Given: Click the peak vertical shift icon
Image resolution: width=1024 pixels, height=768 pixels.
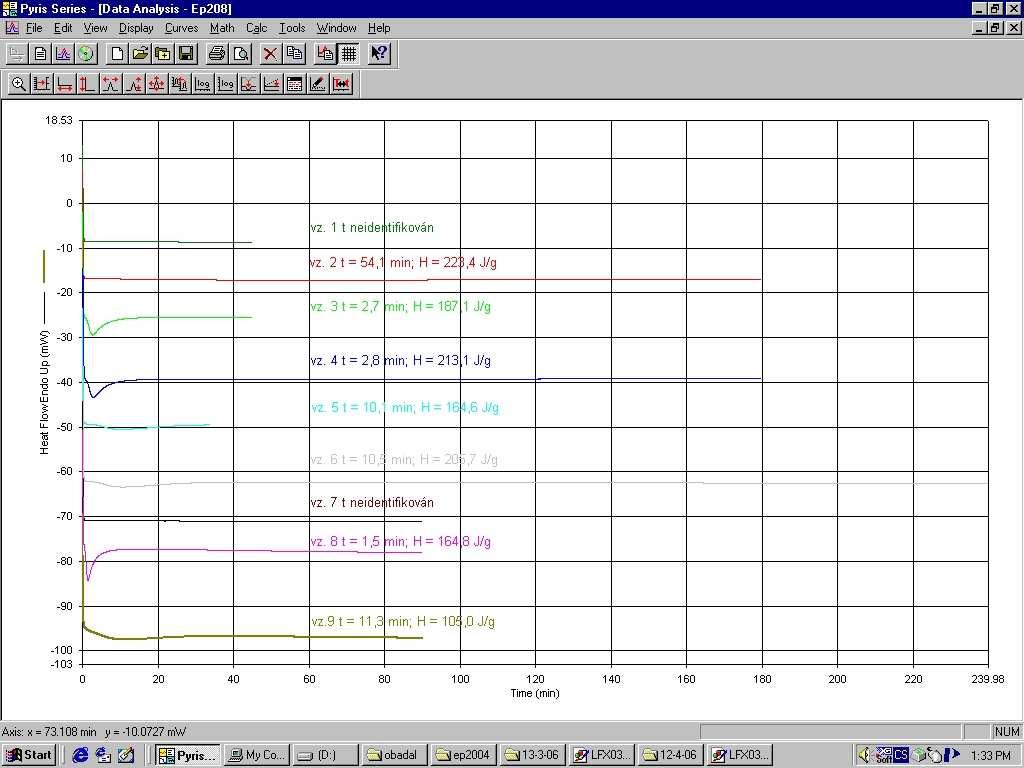Looking at the screenshot, I should (x=133, y=84).
